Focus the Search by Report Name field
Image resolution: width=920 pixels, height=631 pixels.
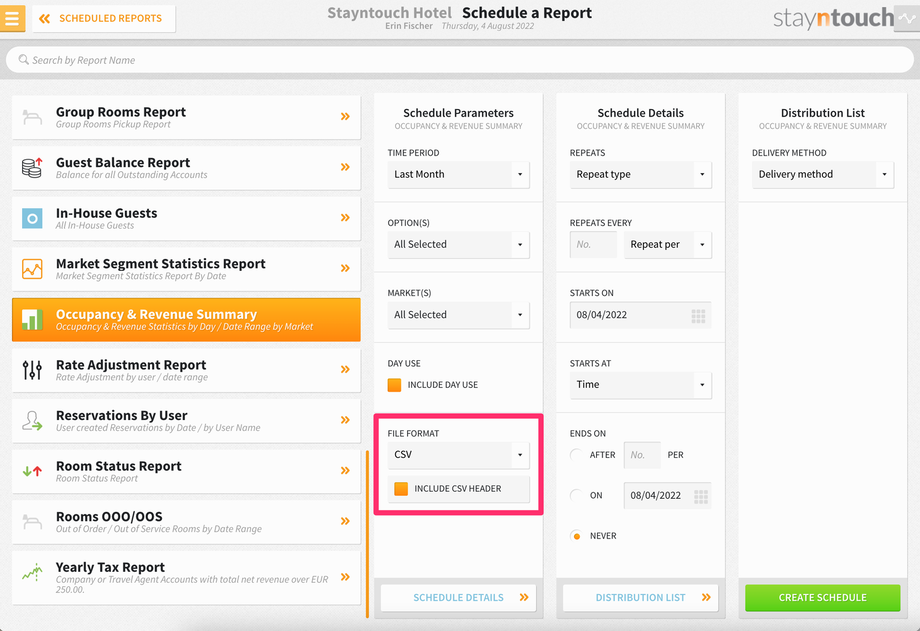coord(460,60)
